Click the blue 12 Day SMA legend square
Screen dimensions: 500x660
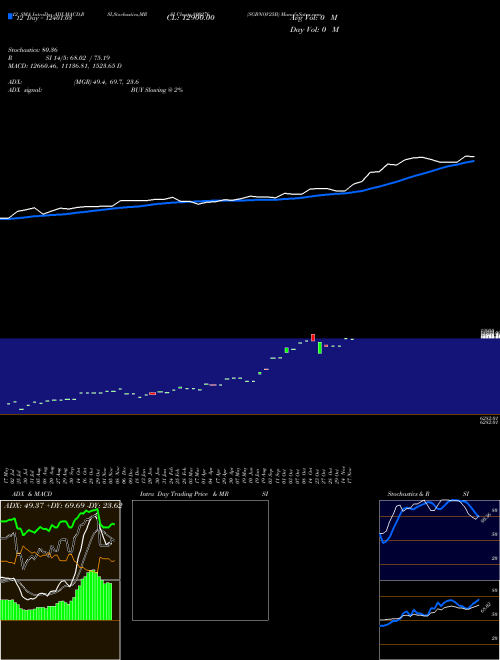(x=10, y=17)
